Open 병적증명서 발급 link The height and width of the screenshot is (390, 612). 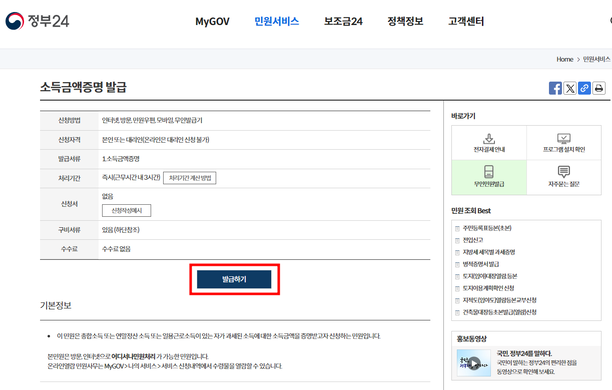(x=481, y=264)
